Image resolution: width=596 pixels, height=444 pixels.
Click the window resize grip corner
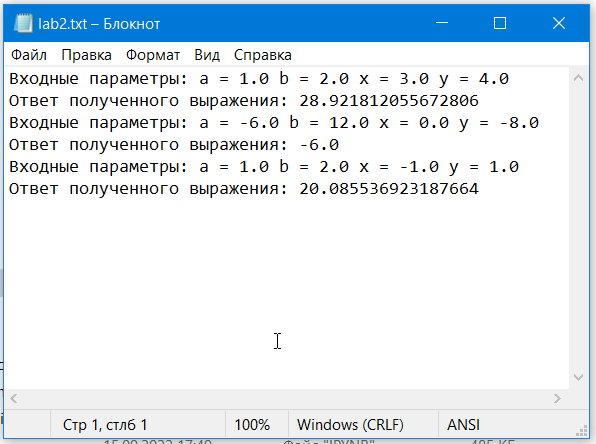tap(582, 431)
